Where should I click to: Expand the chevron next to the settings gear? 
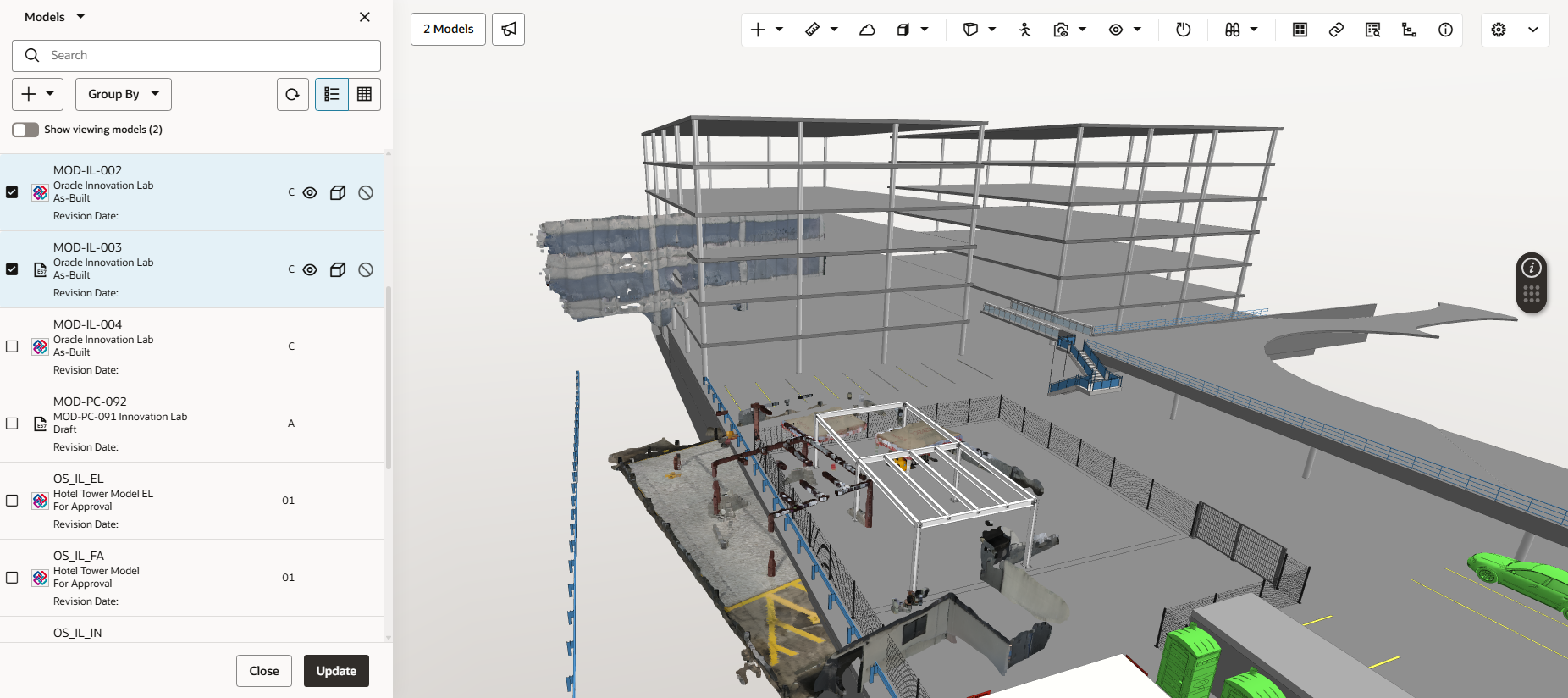(1532, 30)
